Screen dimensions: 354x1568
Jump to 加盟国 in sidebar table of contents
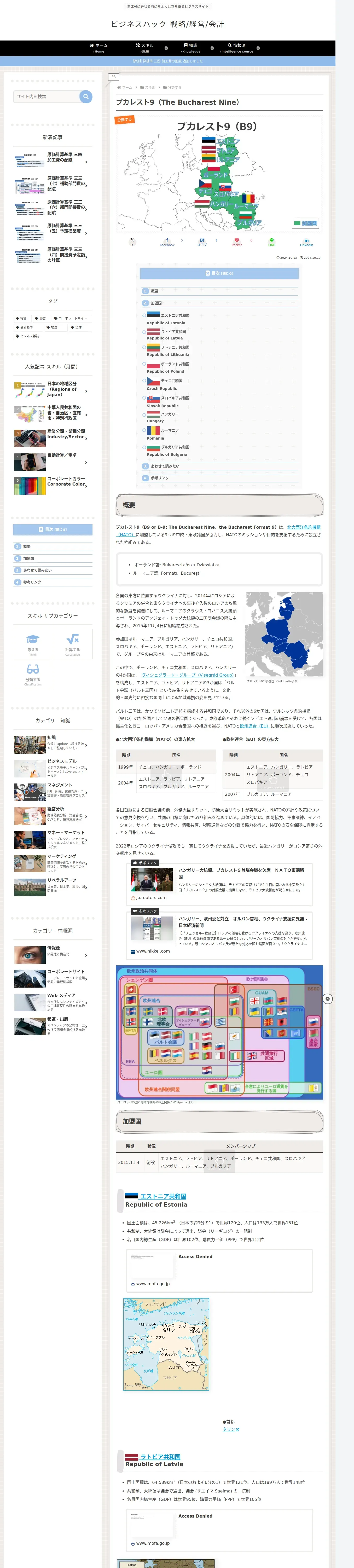coord(28,558)
